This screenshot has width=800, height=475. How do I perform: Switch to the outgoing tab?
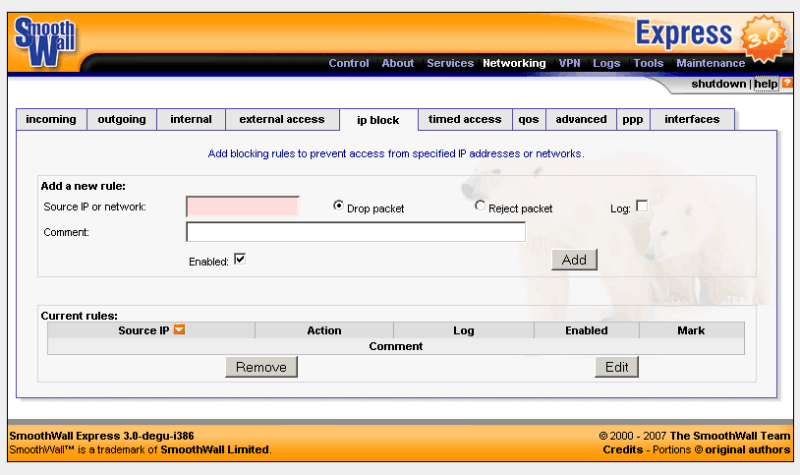(121, 119)
